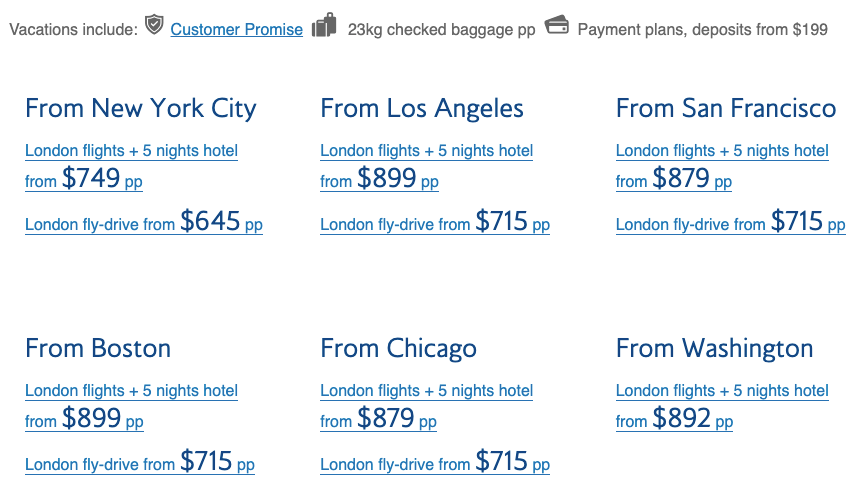This screenshot has height=496, width=847.
Task: Select New York fly-drive from $645 offer
Action: pyautogui.click(x=144, y=221)
